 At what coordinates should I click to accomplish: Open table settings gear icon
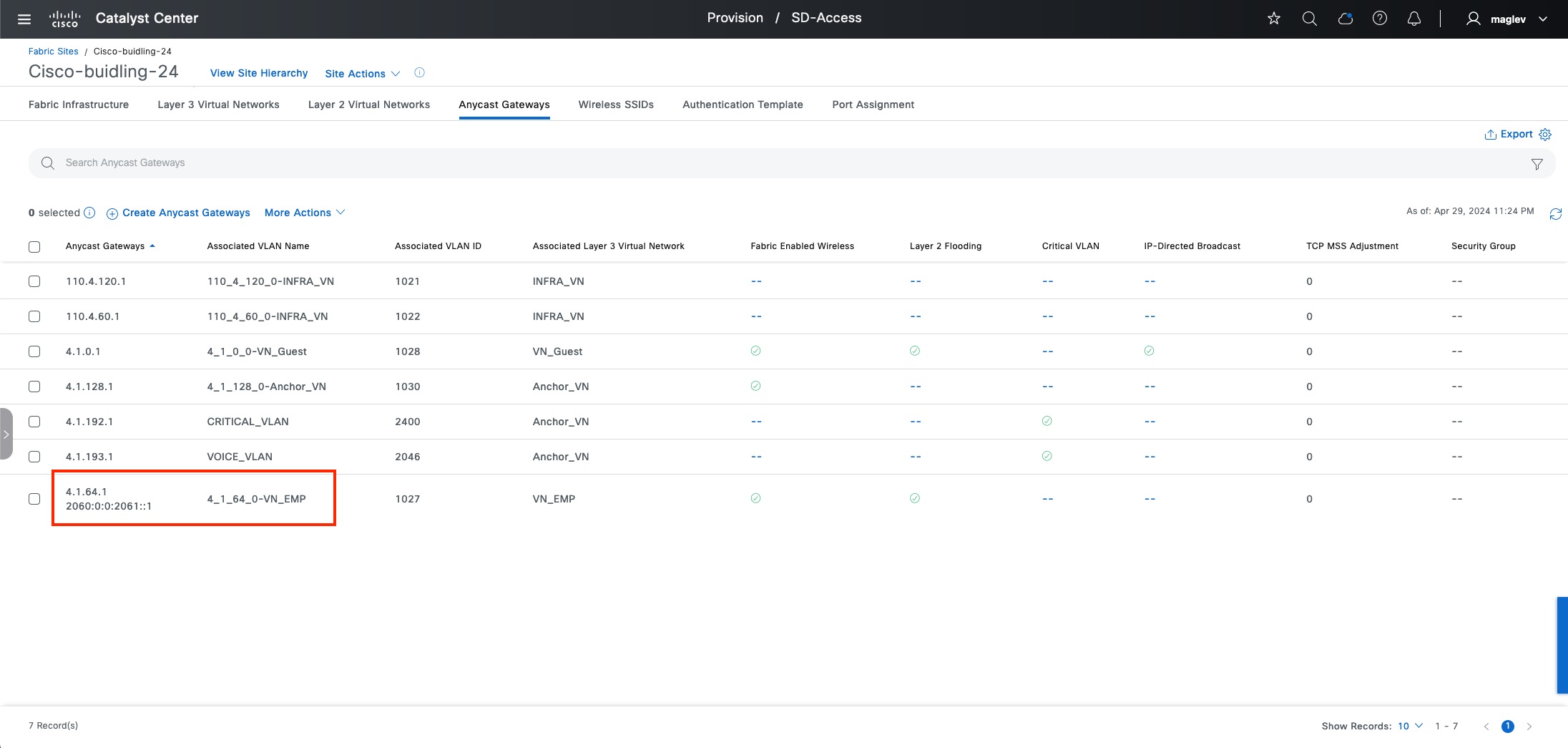[x=1545, y=135]
